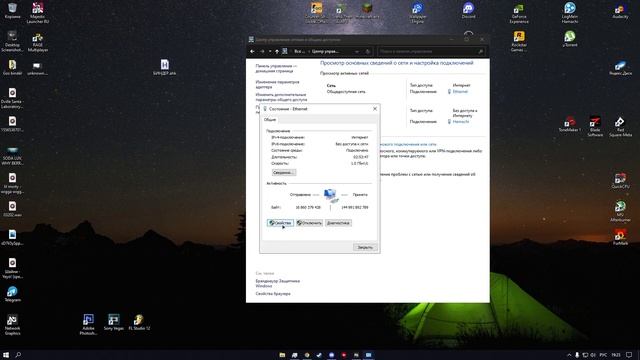Open Sony Vegas desktop icon

point(113,322)
